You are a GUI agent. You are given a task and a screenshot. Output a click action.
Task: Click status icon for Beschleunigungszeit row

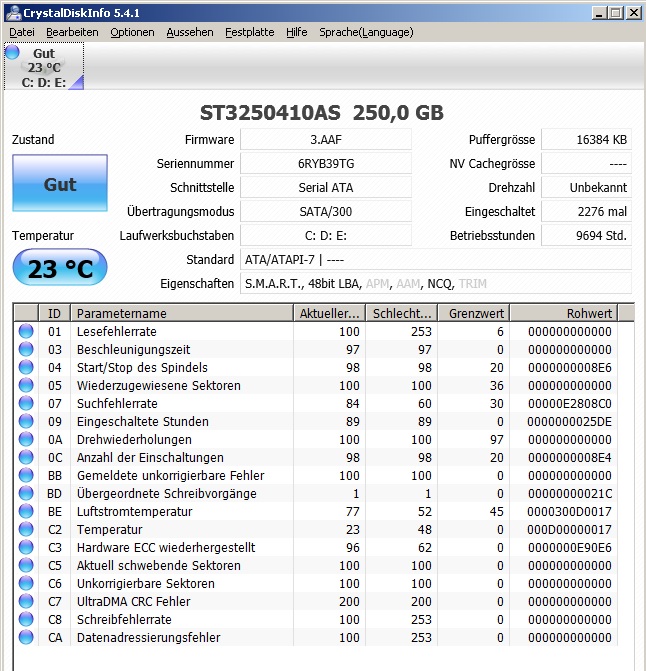point(26,349)
